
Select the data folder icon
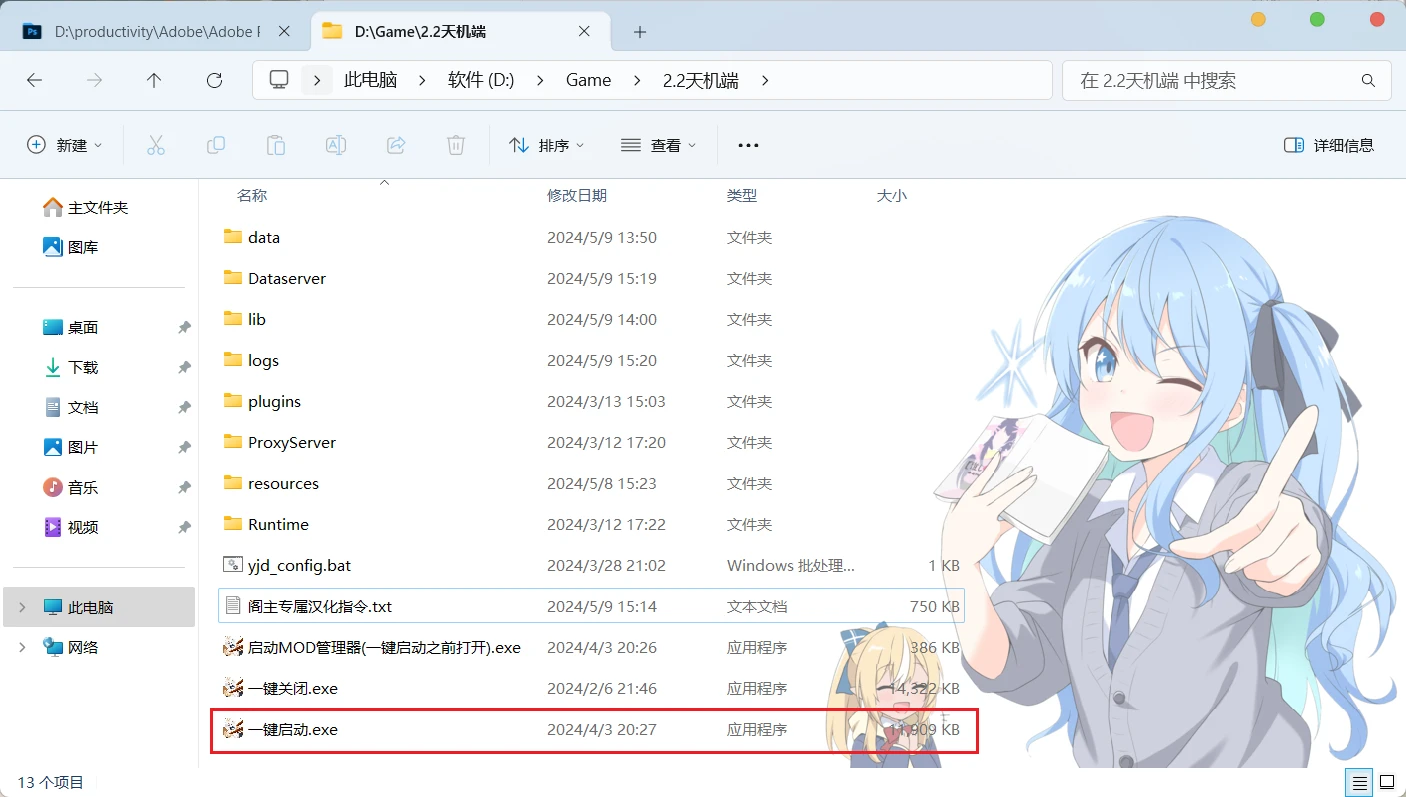(233, 237)
